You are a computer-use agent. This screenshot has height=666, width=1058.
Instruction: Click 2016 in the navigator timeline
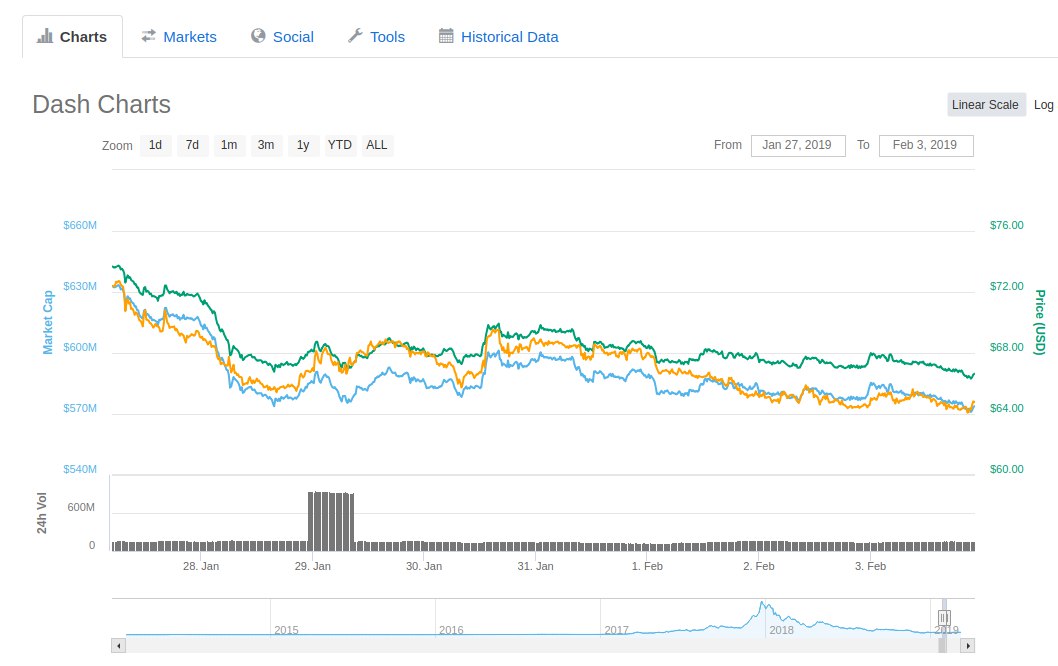[x=451, y=630]
